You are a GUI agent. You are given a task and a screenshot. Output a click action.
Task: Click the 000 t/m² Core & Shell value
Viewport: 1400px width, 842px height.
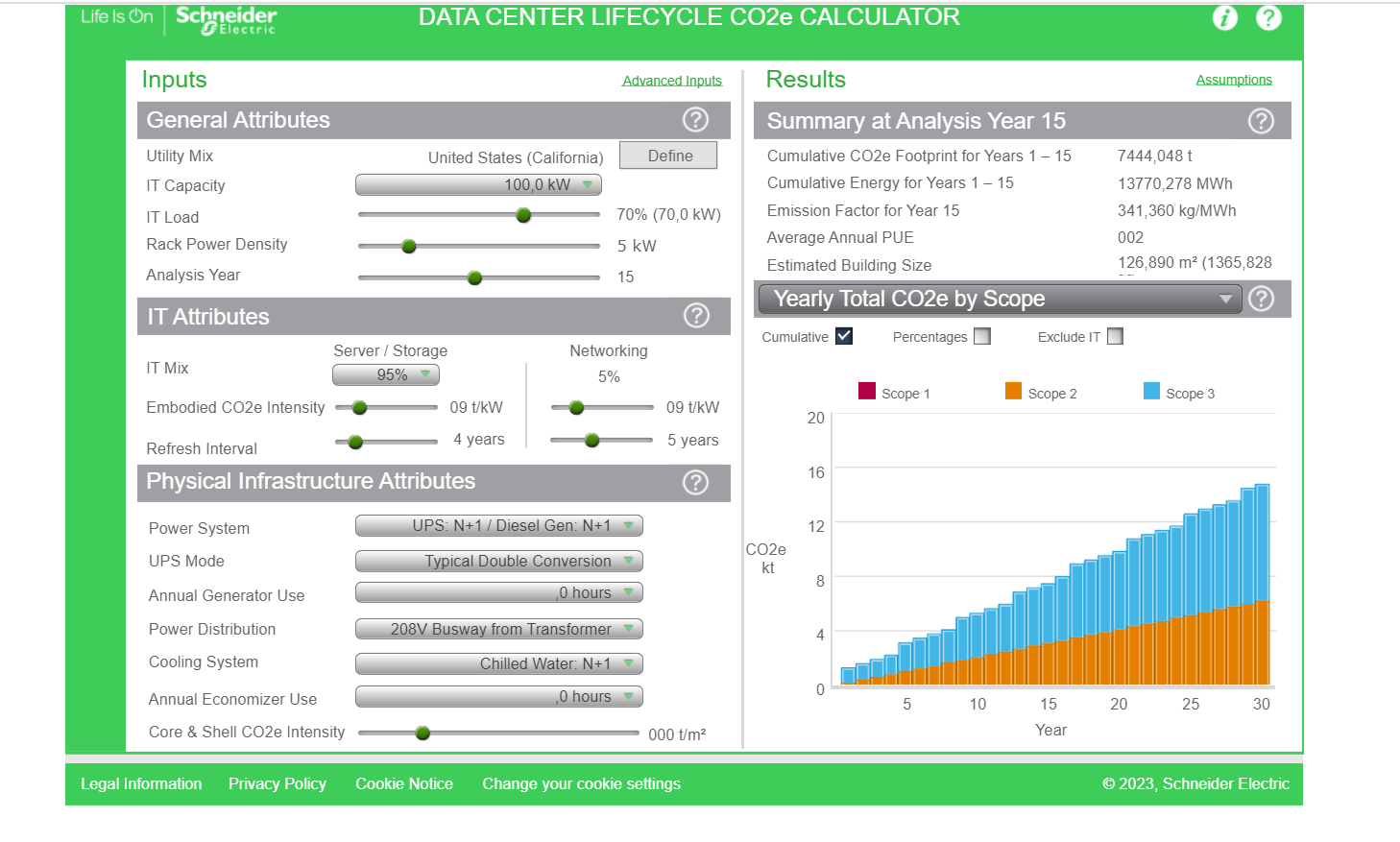(677, 734)
